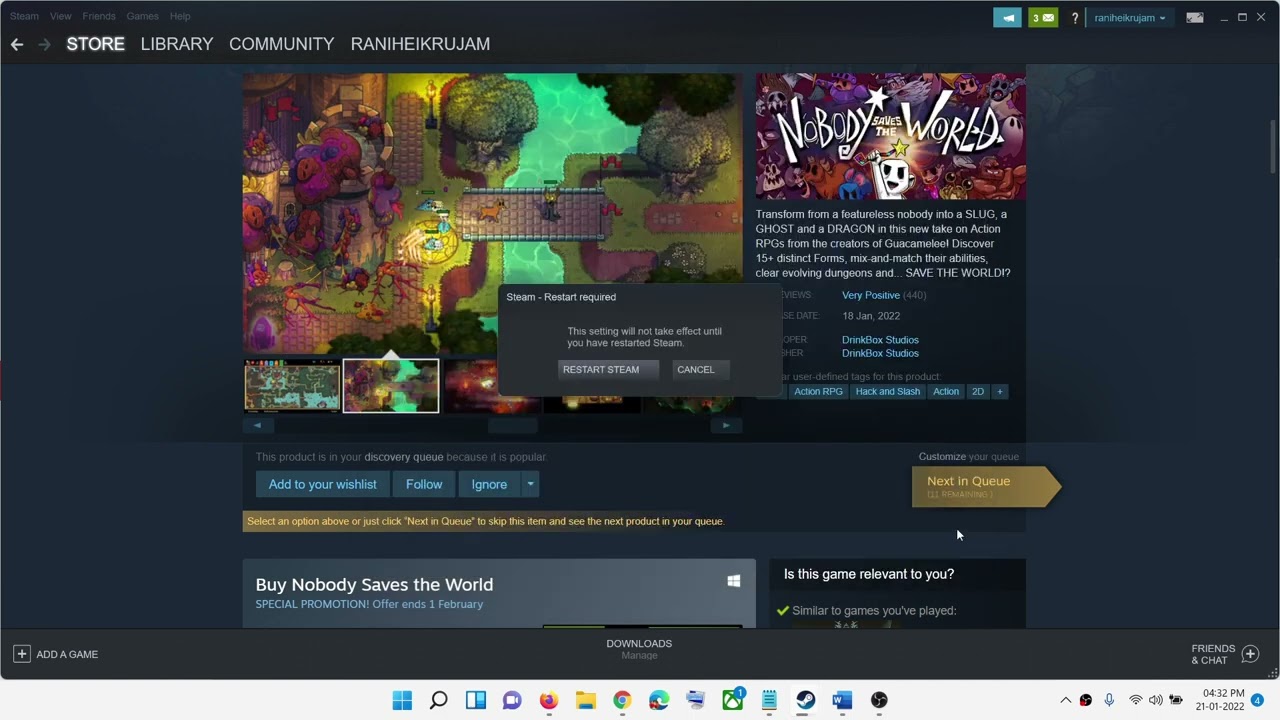Click Add to your wishlist
Viewport: 1280px width, 720px height.
322,484
